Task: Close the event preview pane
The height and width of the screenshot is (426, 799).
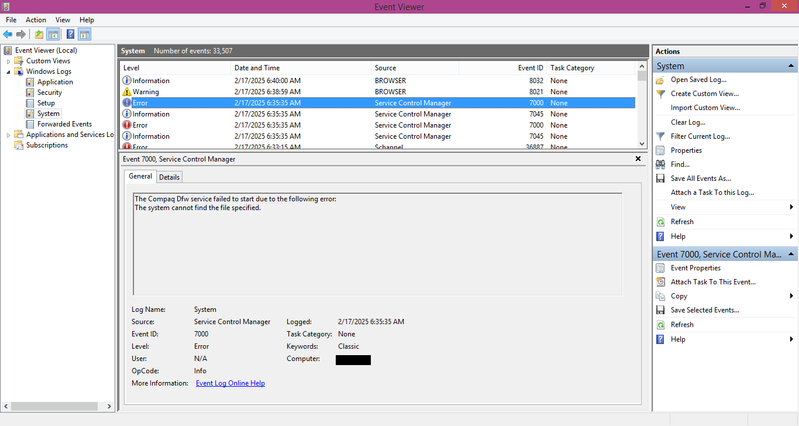Action: coord(638,159)
